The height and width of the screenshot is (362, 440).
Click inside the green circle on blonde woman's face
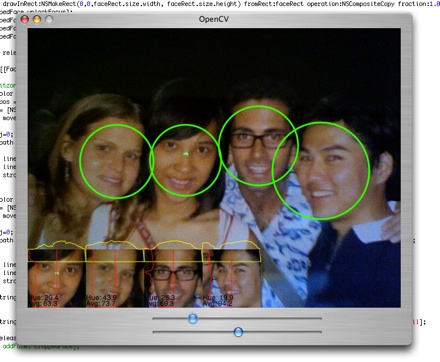coord(116,161)
